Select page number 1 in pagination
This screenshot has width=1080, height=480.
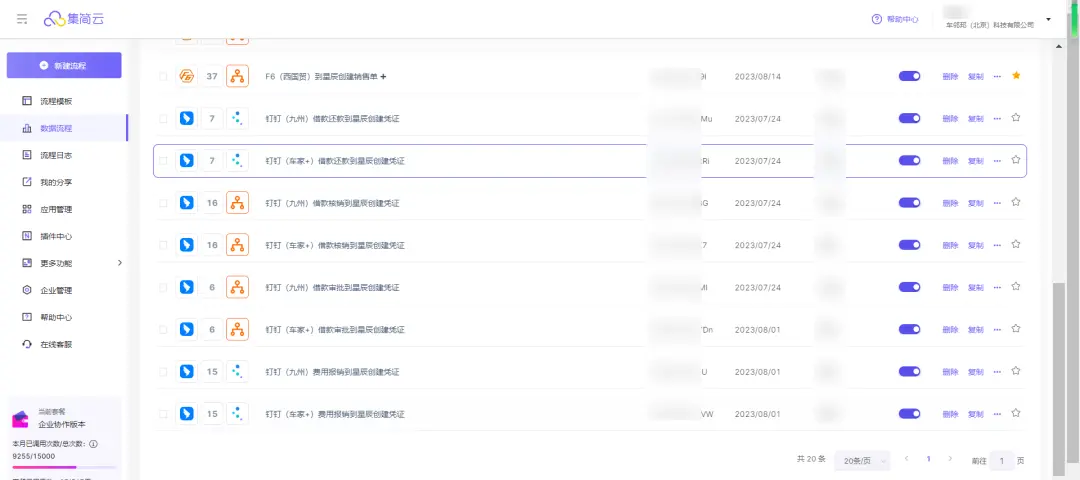[x=928, y=459]
